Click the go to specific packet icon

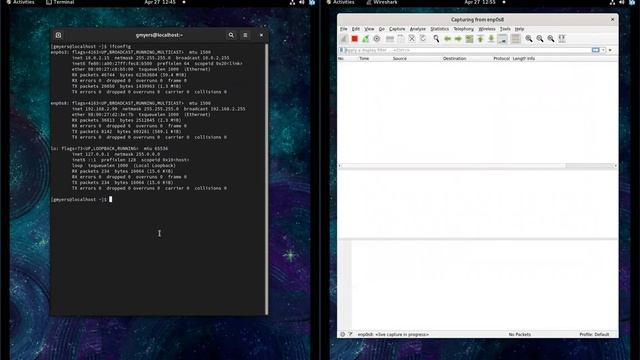point(469,39)
